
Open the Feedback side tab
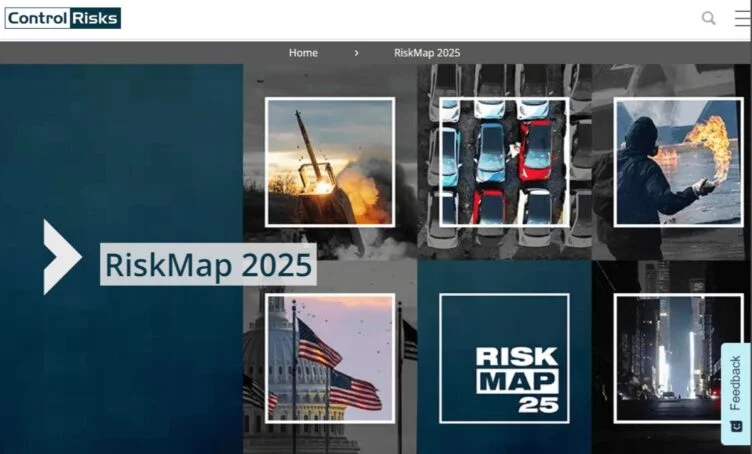[736, 394]
